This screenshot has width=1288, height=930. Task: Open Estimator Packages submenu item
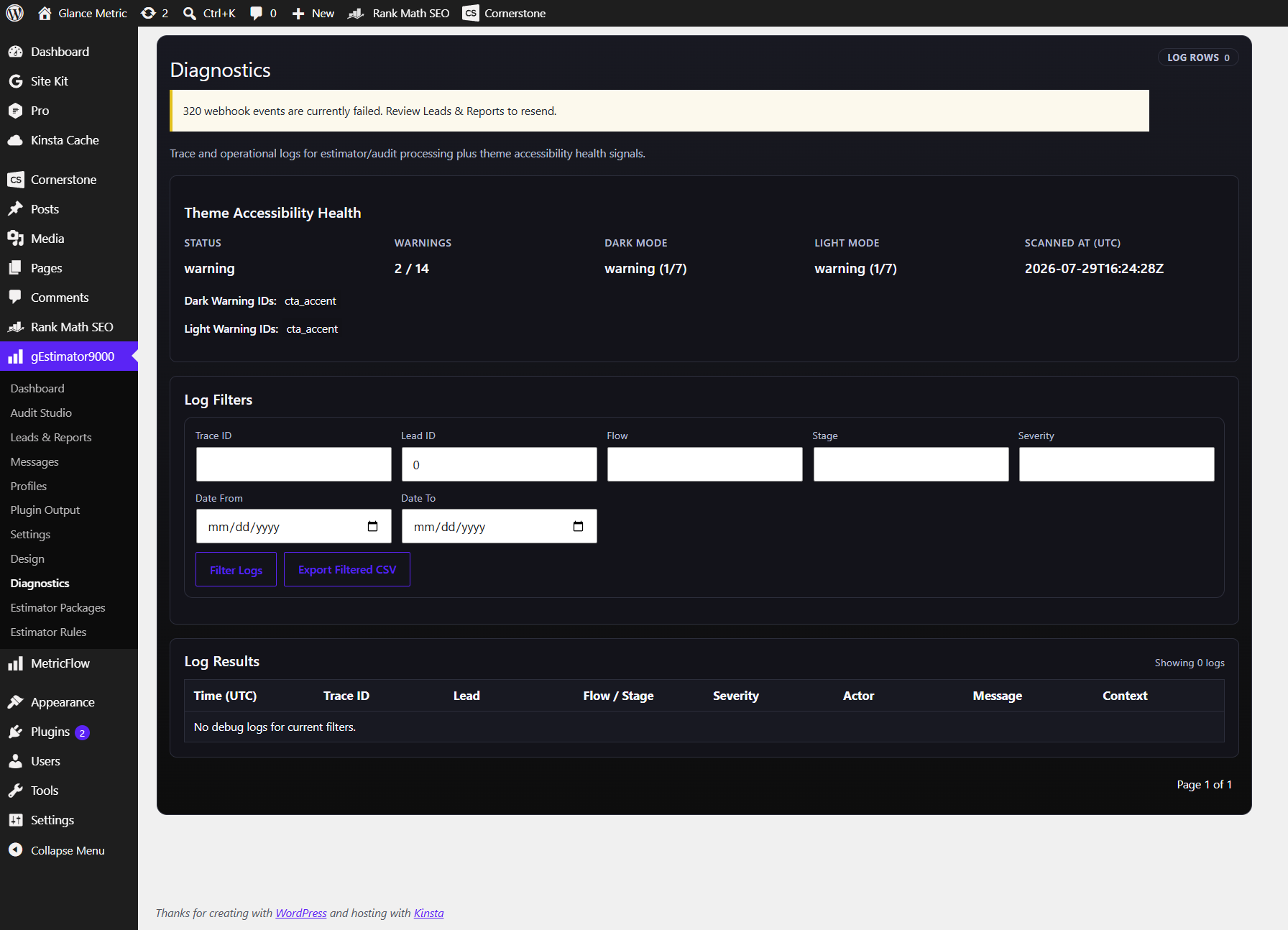point(57,607)
